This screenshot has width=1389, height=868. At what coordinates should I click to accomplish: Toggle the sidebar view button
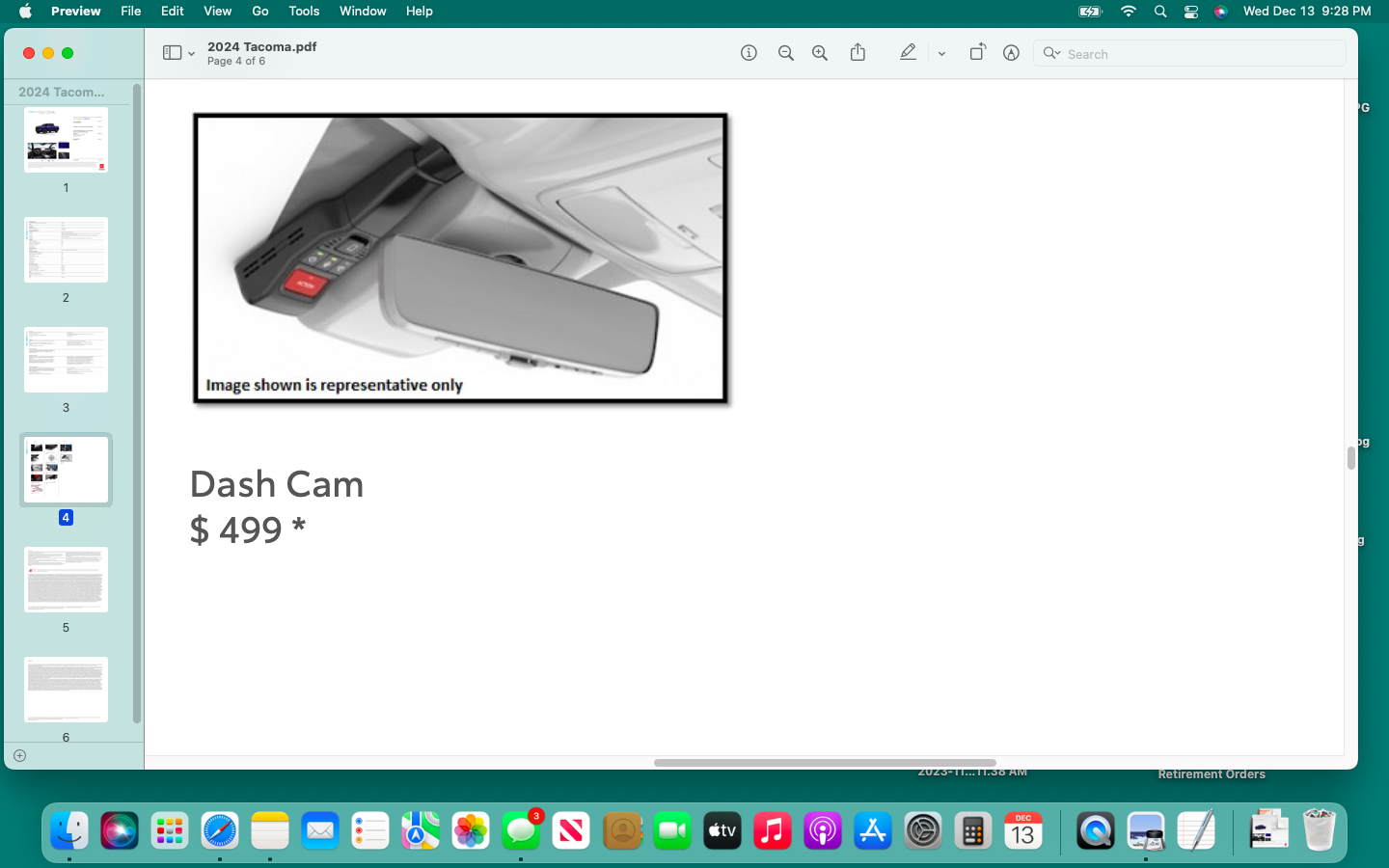172,53
